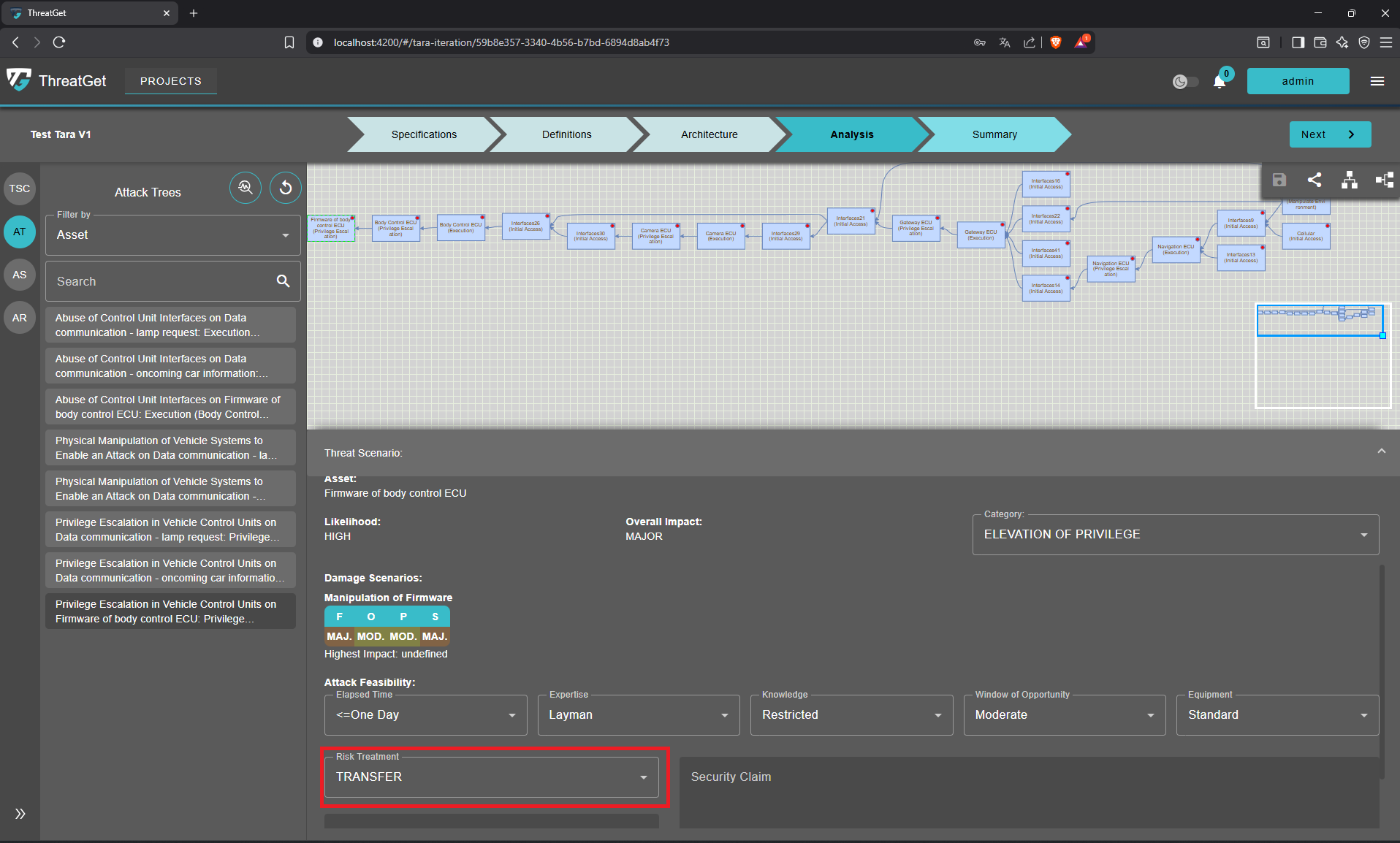Image resolution: width=1400 pixels, height=843 pixels.
Task: Apply horizontal tree layout icon
Action: coord(1384,180)
